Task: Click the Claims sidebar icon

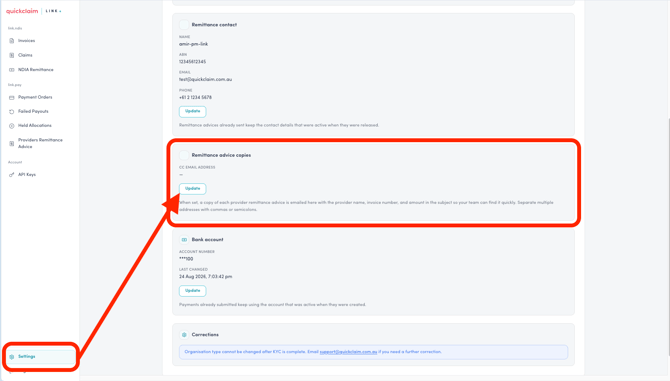Action: [x=12, y=55]
